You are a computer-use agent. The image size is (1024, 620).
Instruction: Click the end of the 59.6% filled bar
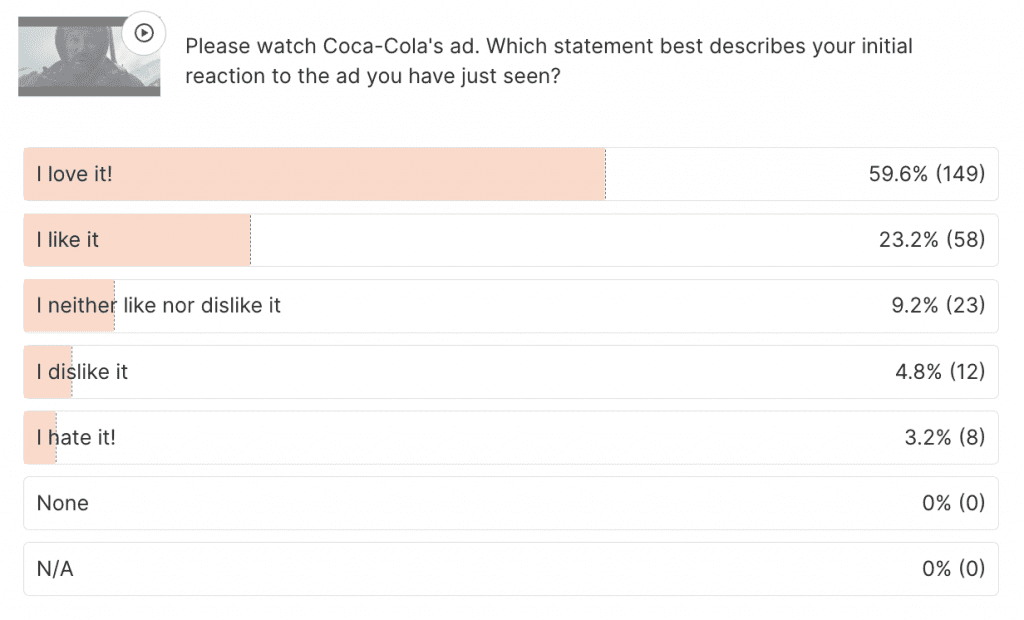tap(603, 174)
